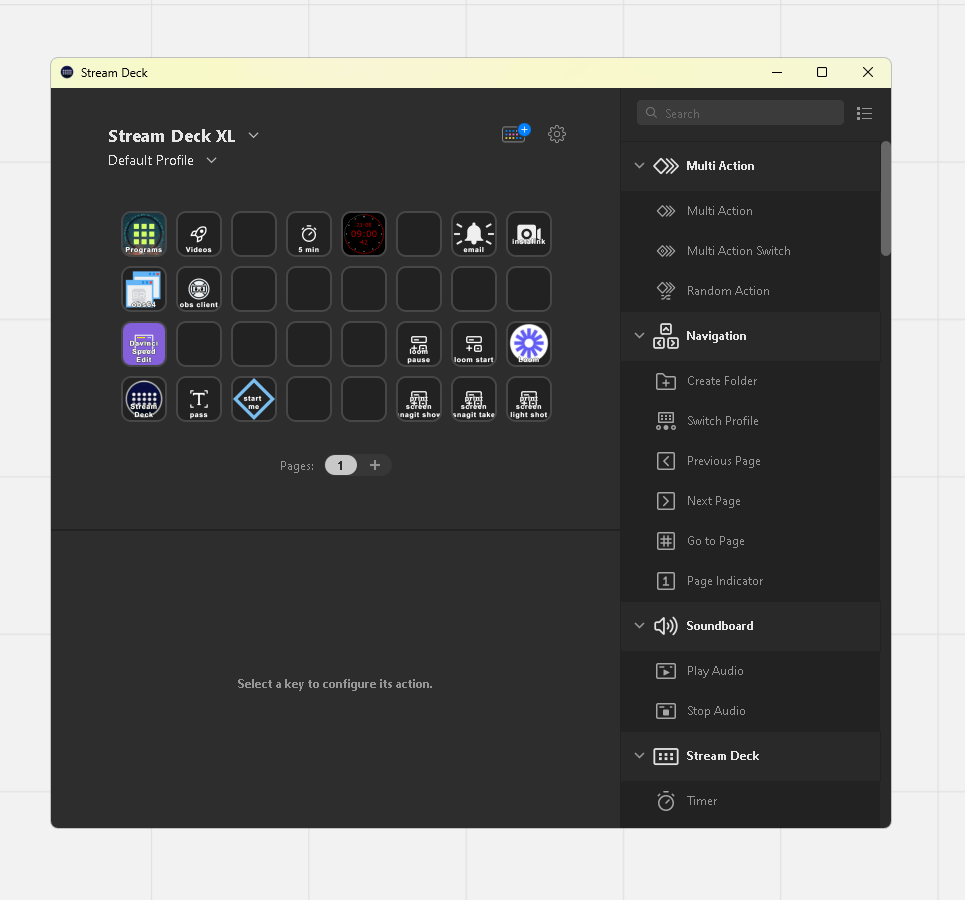Maximize the Stream Deck window
The width and height of the screenshot is (965, 900).
pos(822,73)
